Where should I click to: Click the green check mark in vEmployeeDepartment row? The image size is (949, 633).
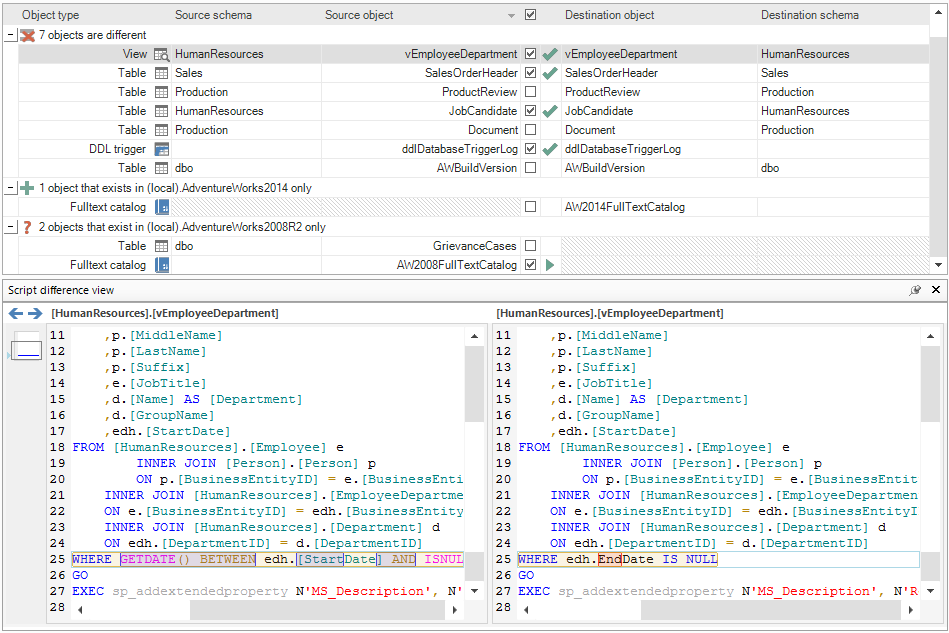550,54
